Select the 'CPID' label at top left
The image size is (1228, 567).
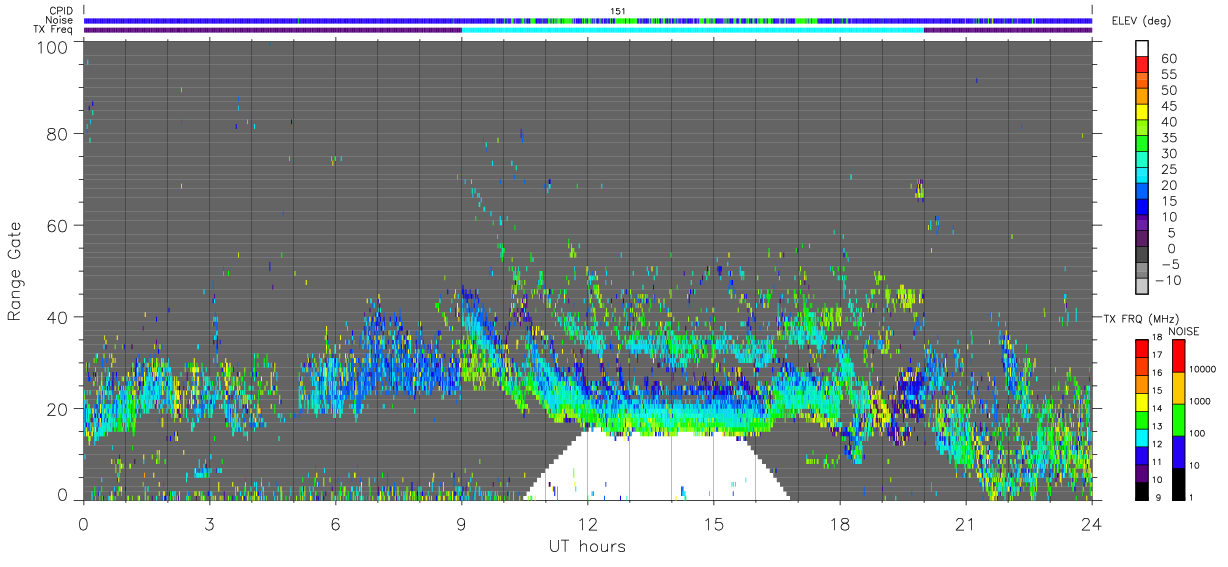(60, 11)
